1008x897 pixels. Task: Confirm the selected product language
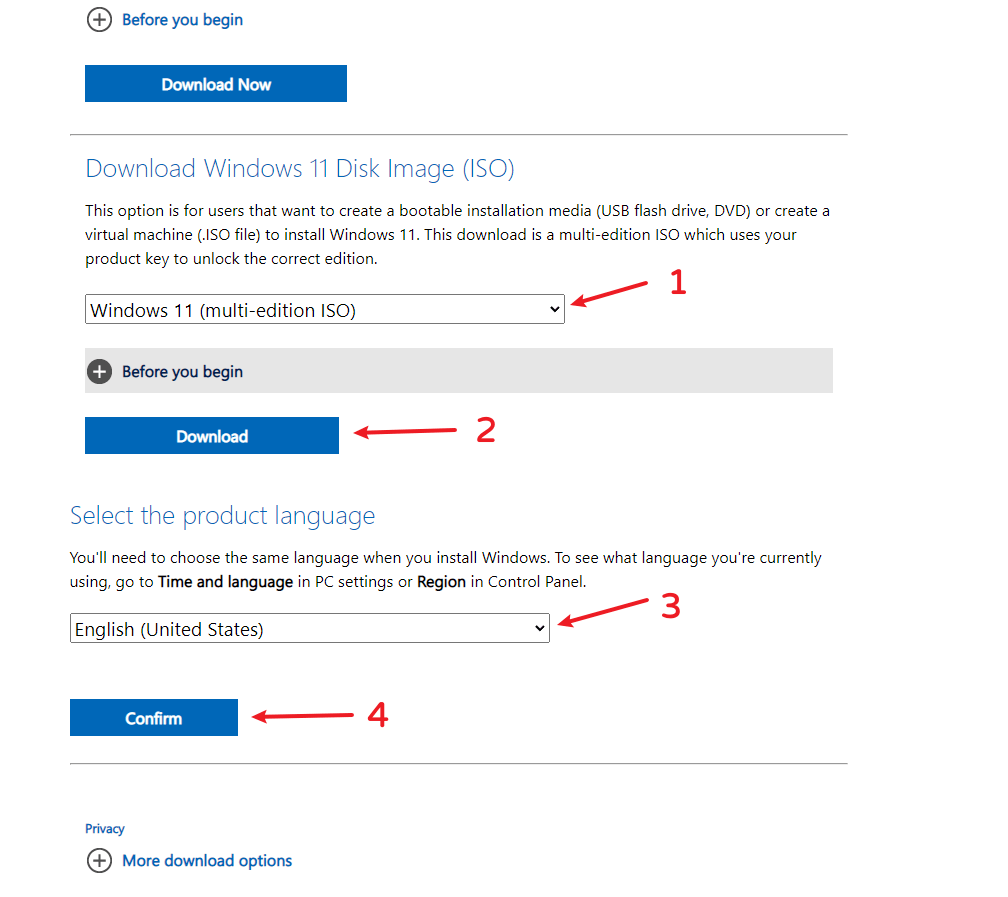pos(154,718)
